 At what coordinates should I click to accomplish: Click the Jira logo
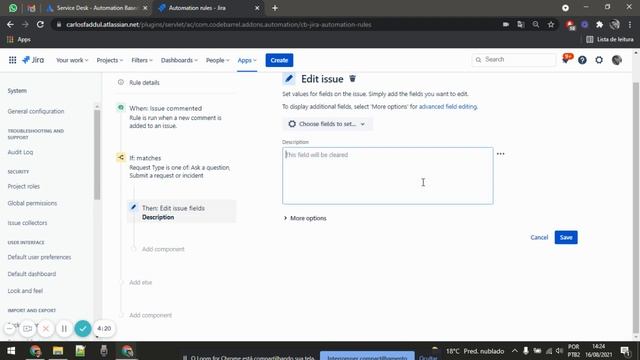click(33, 60)
